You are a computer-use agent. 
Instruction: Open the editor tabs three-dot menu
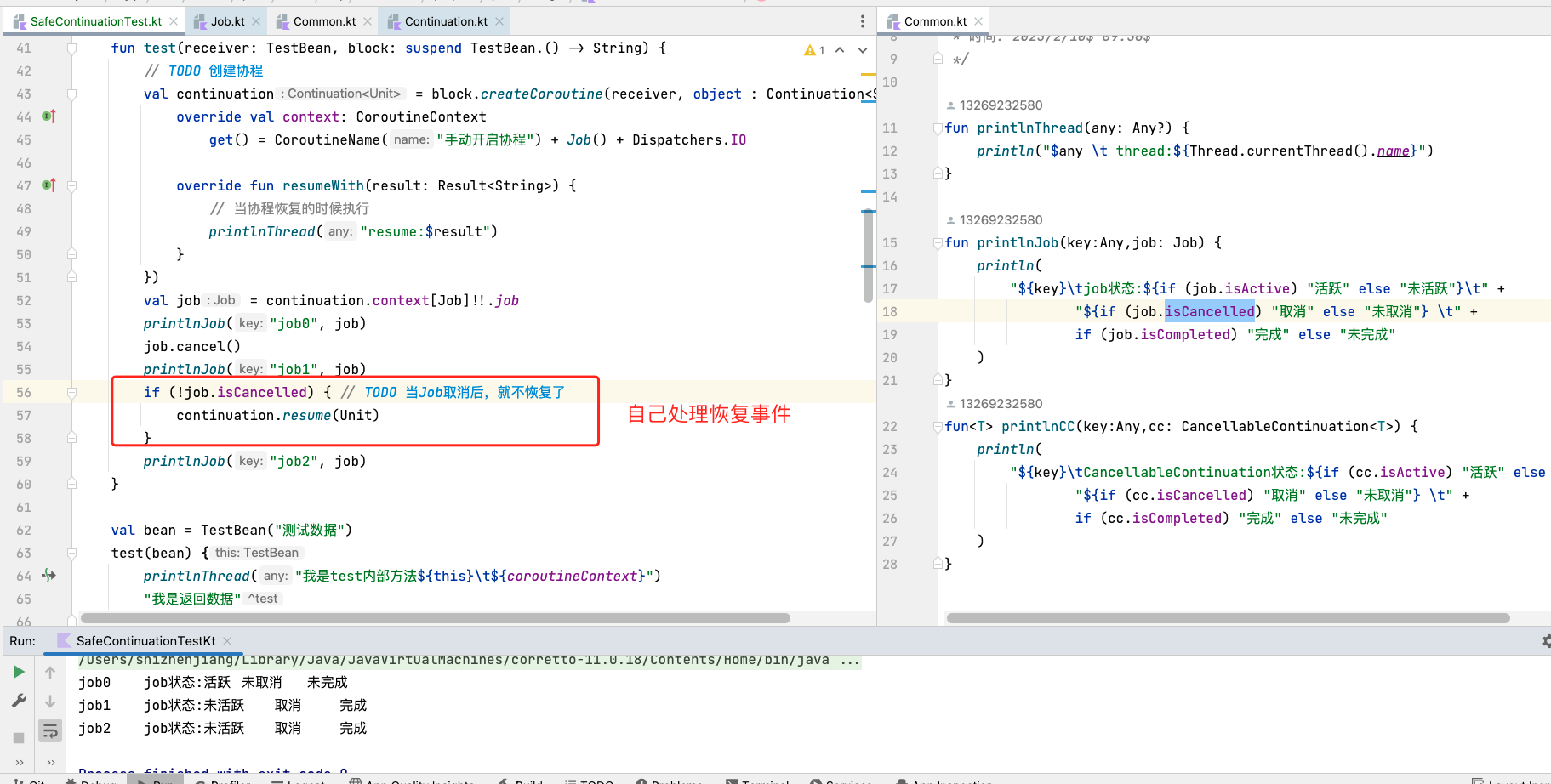point(862,21)
